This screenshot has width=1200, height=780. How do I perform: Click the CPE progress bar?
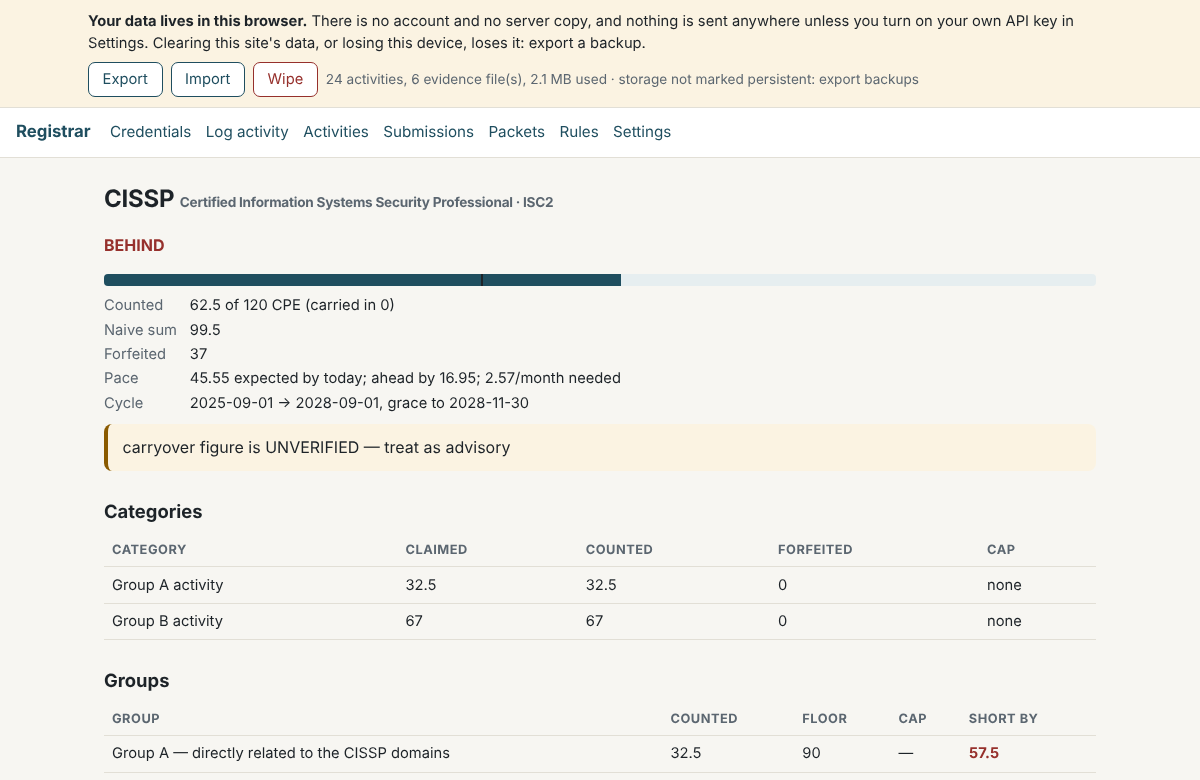tap(600, 280)
